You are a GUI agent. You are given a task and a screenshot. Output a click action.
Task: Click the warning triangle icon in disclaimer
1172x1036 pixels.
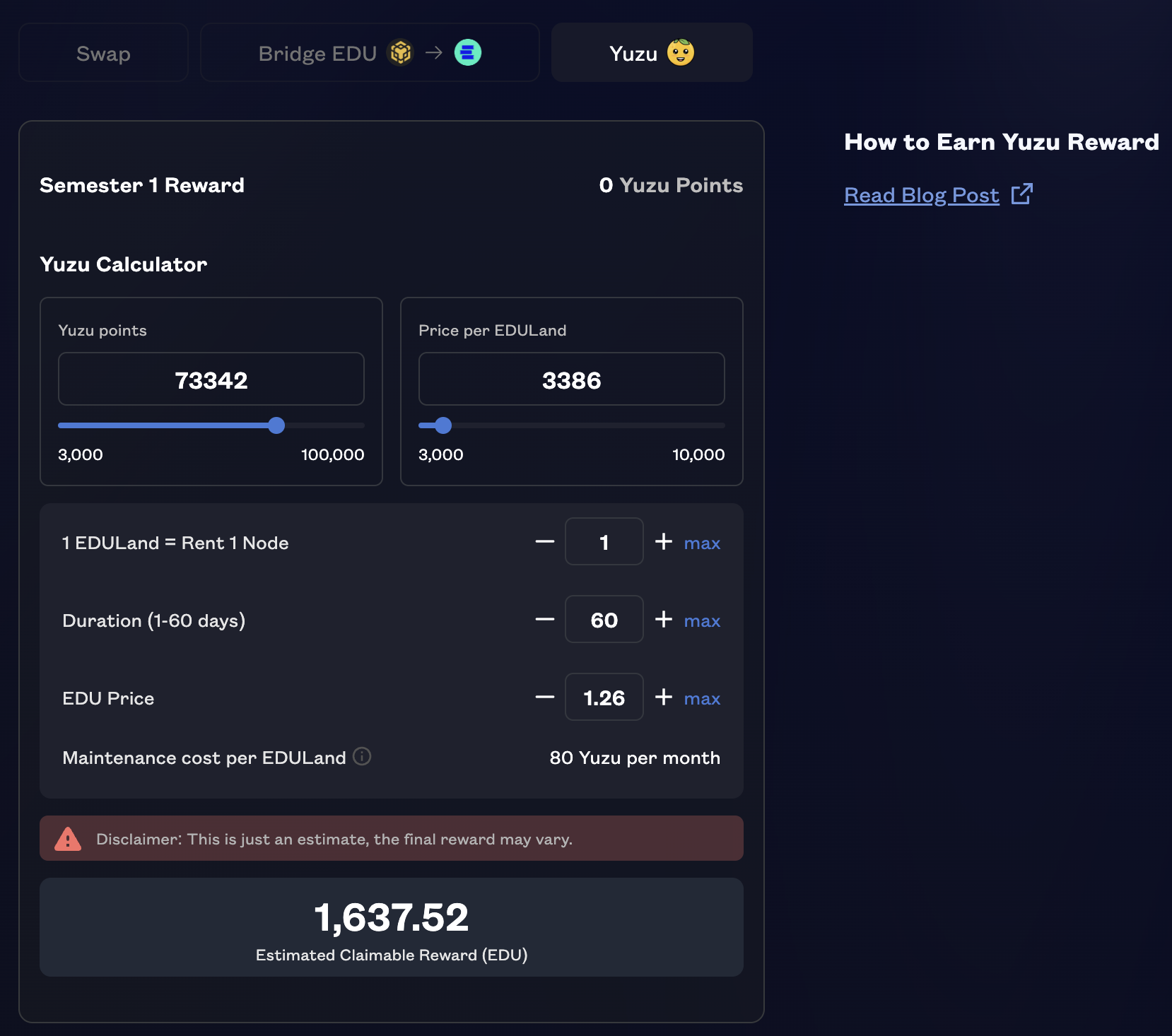(x=68, y=839)
